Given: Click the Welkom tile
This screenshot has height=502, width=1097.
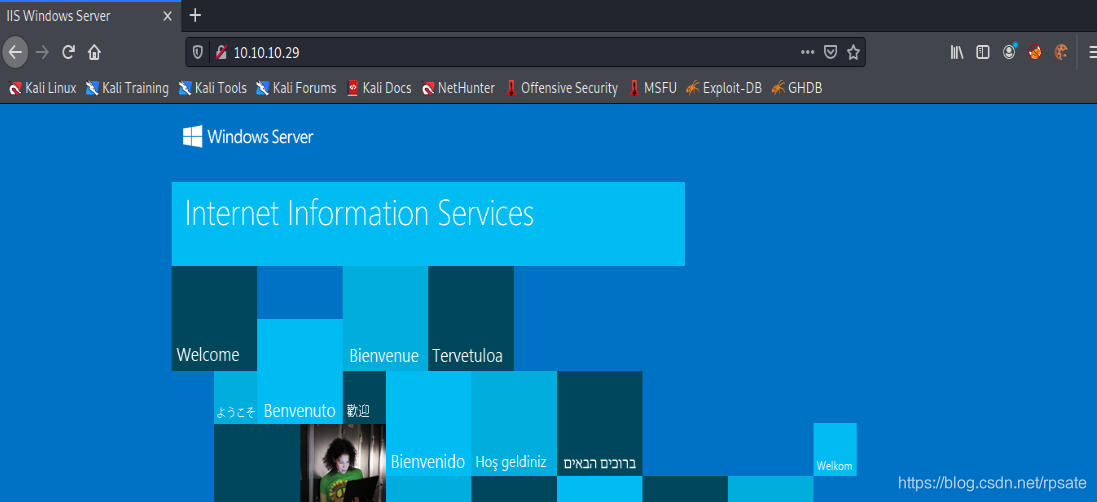Looking at the screenshot, I should pos(835,450).
